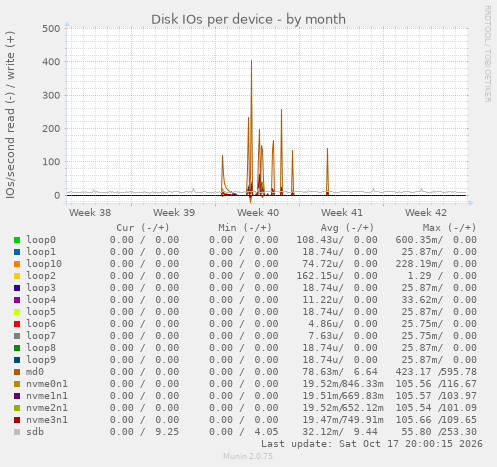The width and height of the screenshot is (497, 467).
Task: Select the sdb legend label
Action: (x=35, y=432)
